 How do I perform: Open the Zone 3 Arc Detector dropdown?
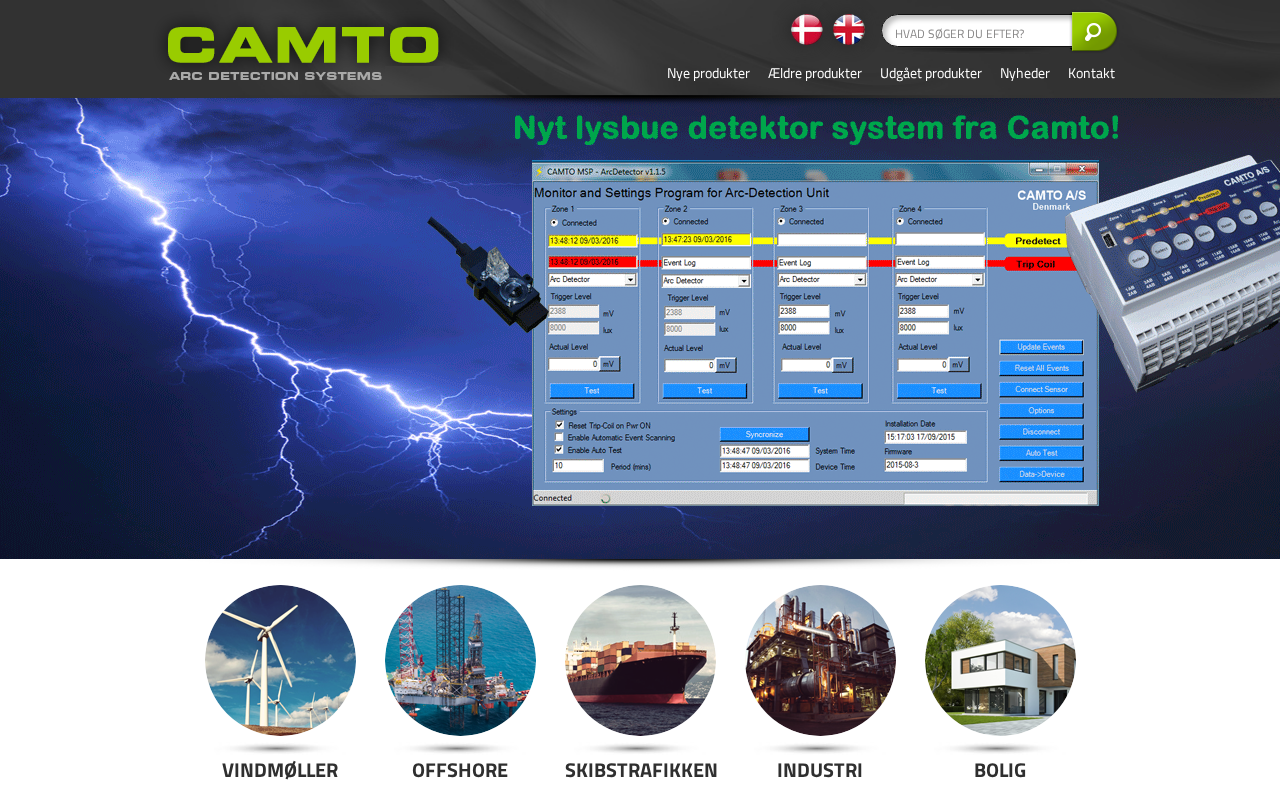point(822,280)
